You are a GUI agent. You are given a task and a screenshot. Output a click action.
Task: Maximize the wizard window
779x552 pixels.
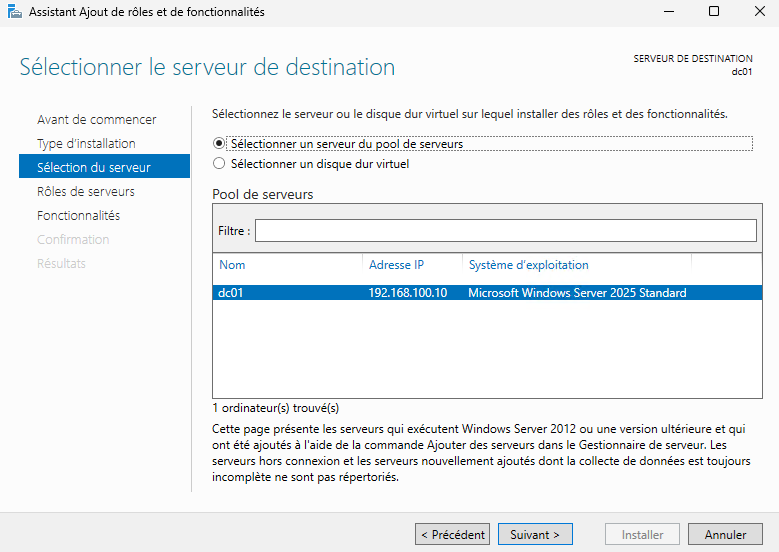(714, 11)
